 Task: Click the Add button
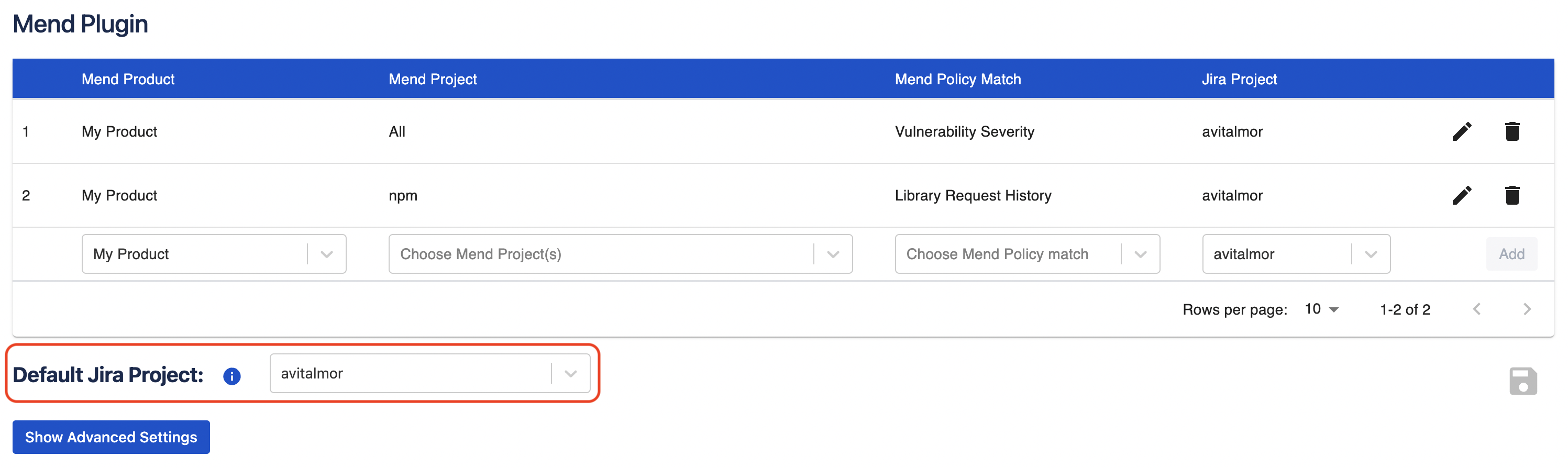tap(1511, 254)
